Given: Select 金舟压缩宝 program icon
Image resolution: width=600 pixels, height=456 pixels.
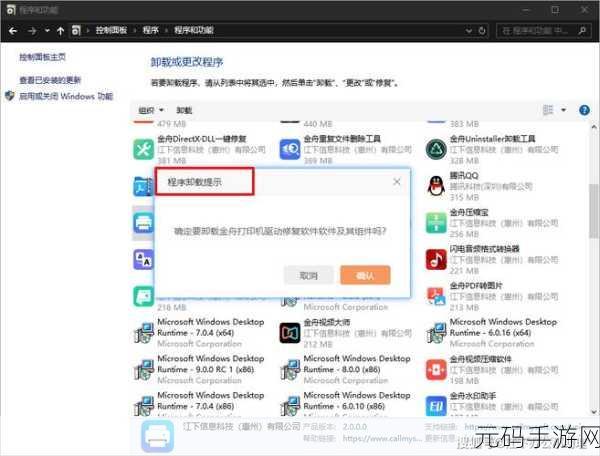Looking at the screenshot, I should 436,223.
